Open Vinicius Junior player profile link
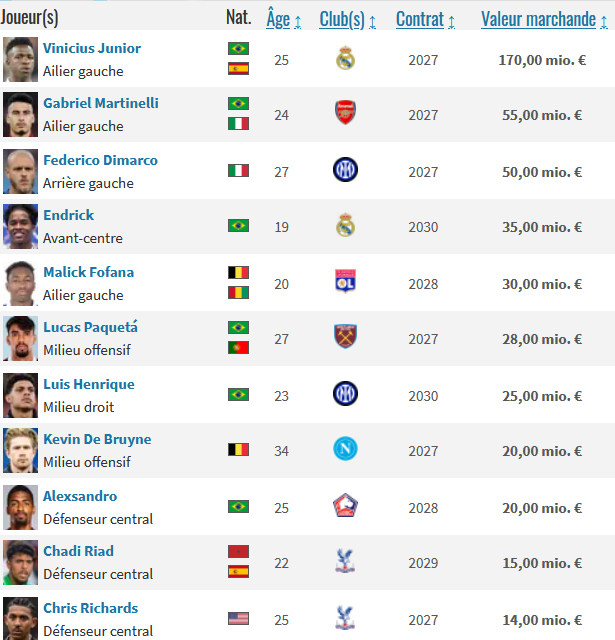 click(92, 48)
